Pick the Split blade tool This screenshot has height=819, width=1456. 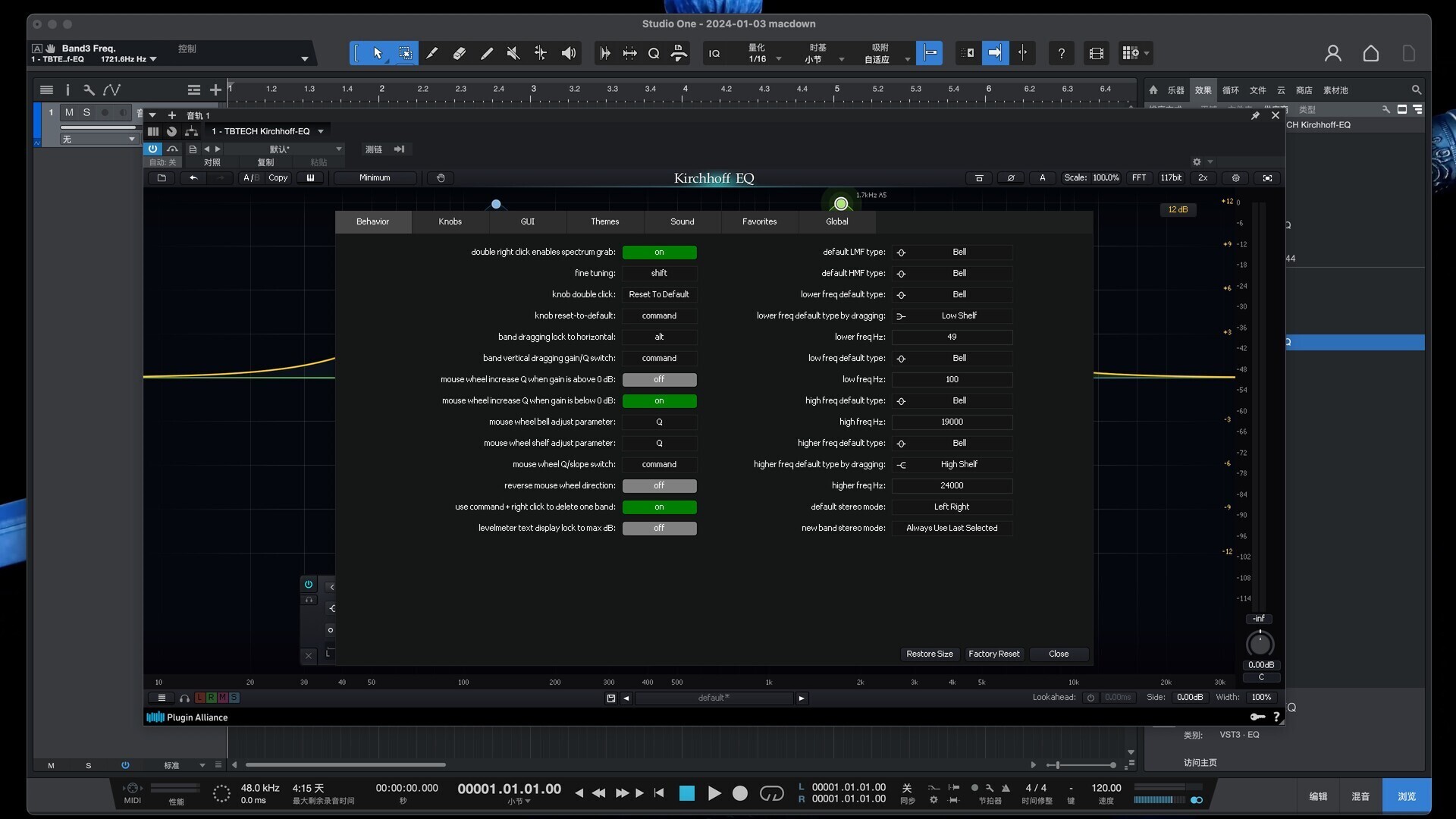432,53
